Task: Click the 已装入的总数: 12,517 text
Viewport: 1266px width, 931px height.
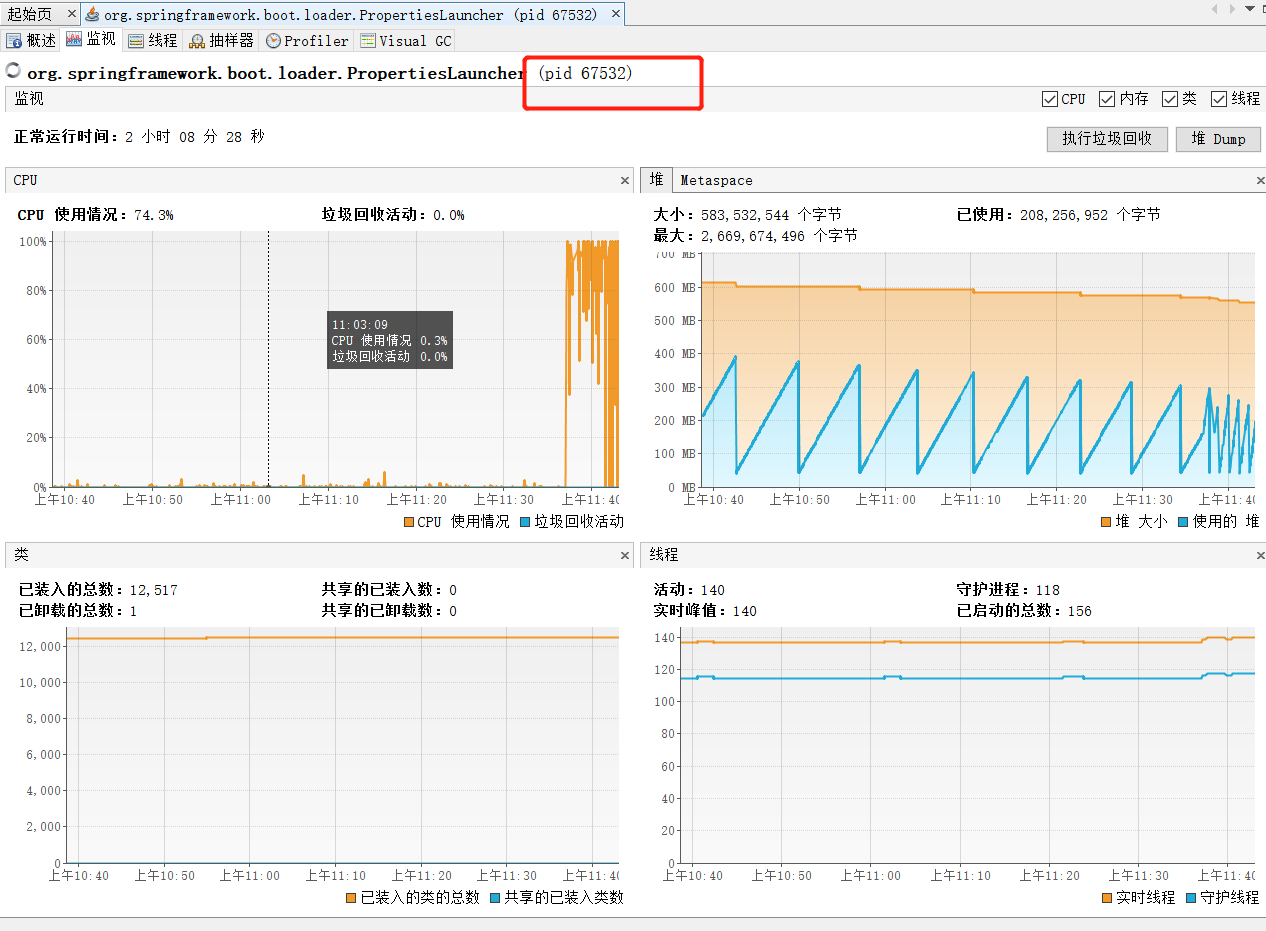Action: click(98, 590)
